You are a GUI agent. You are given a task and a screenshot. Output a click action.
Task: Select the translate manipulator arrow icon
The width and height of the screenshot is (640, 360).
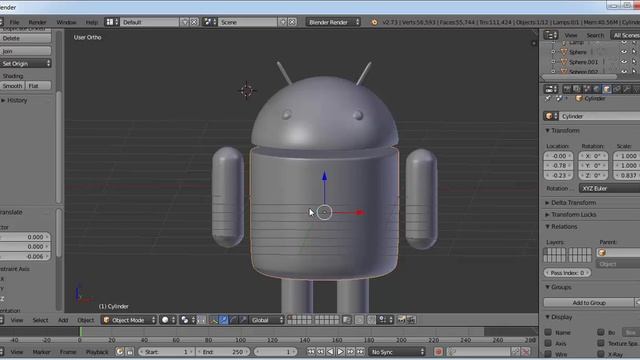click(x=223, y=320)
